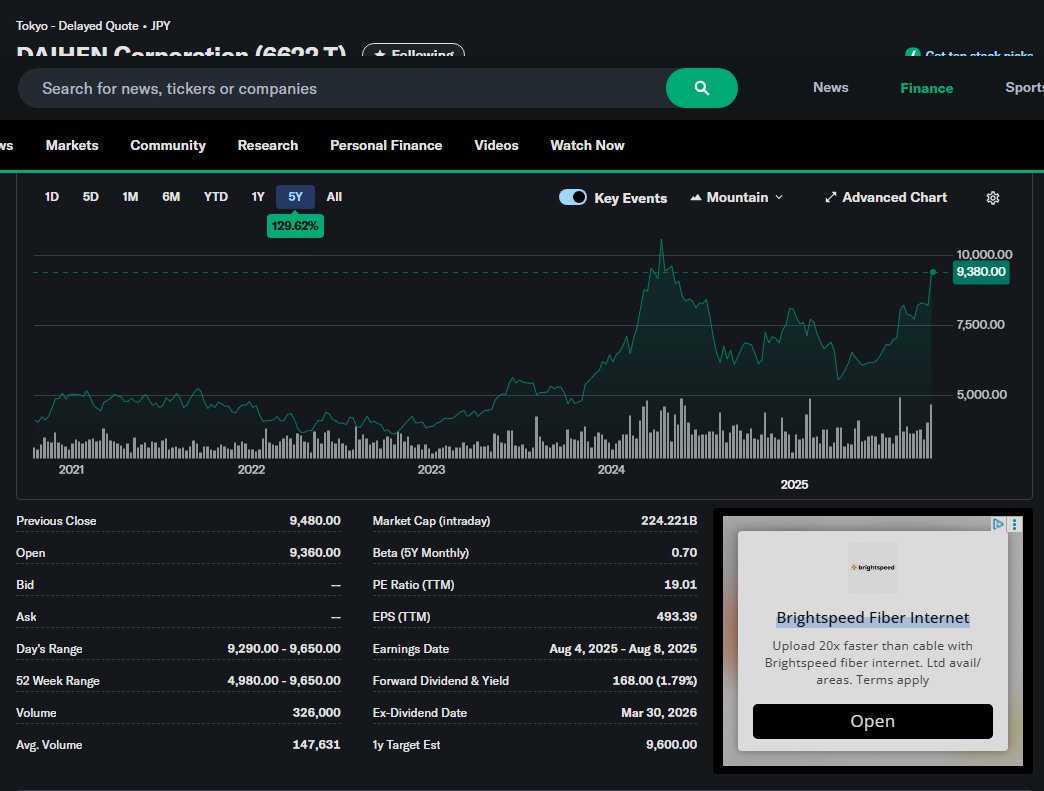This screenshot has width=1044, height=791.
Task: Click the Forward Dividend & Yield value
Action: tap(654, 680)
